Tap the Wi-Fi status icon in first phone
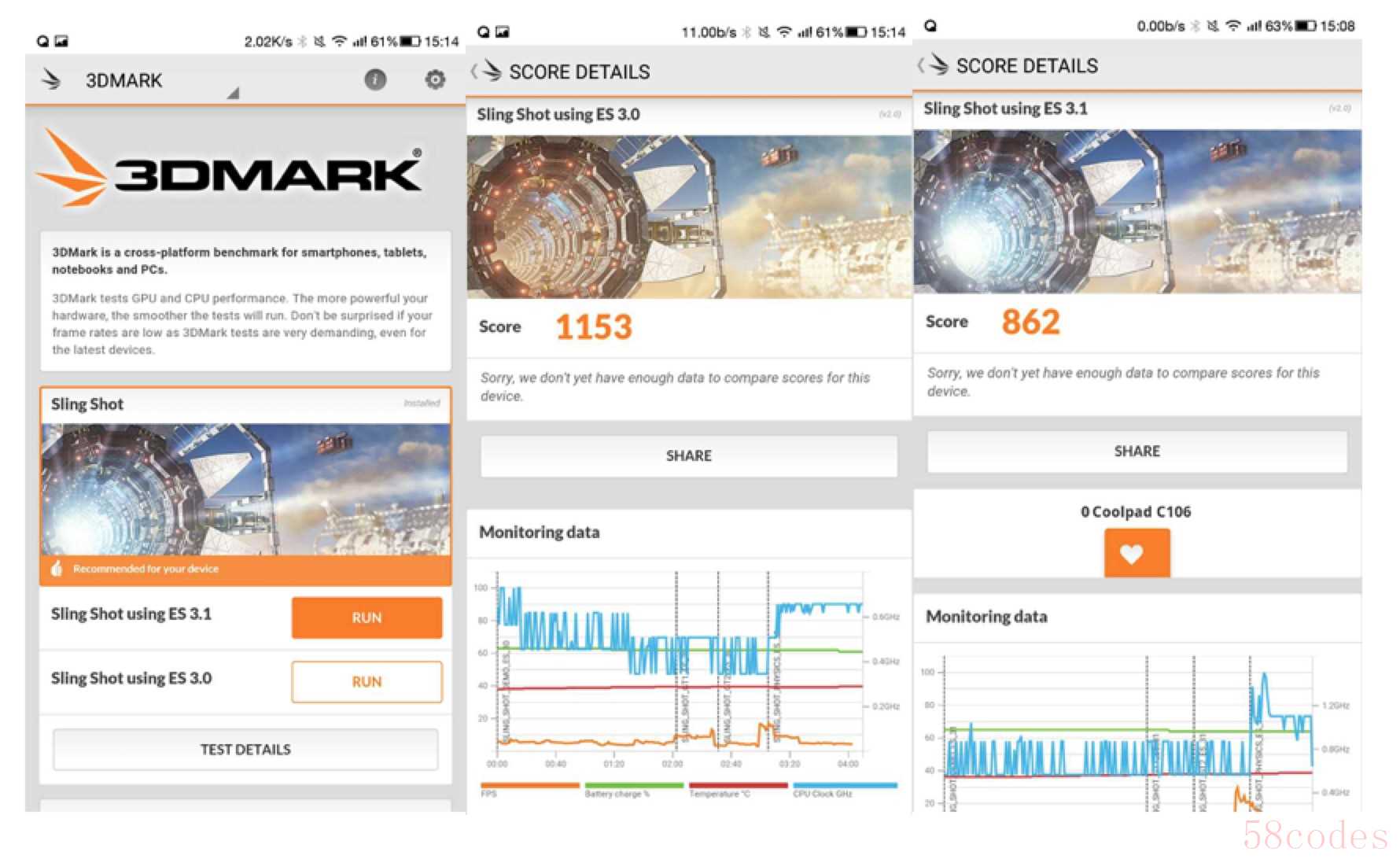Viewport: 1400px width, 859px height. coord(339,42)
